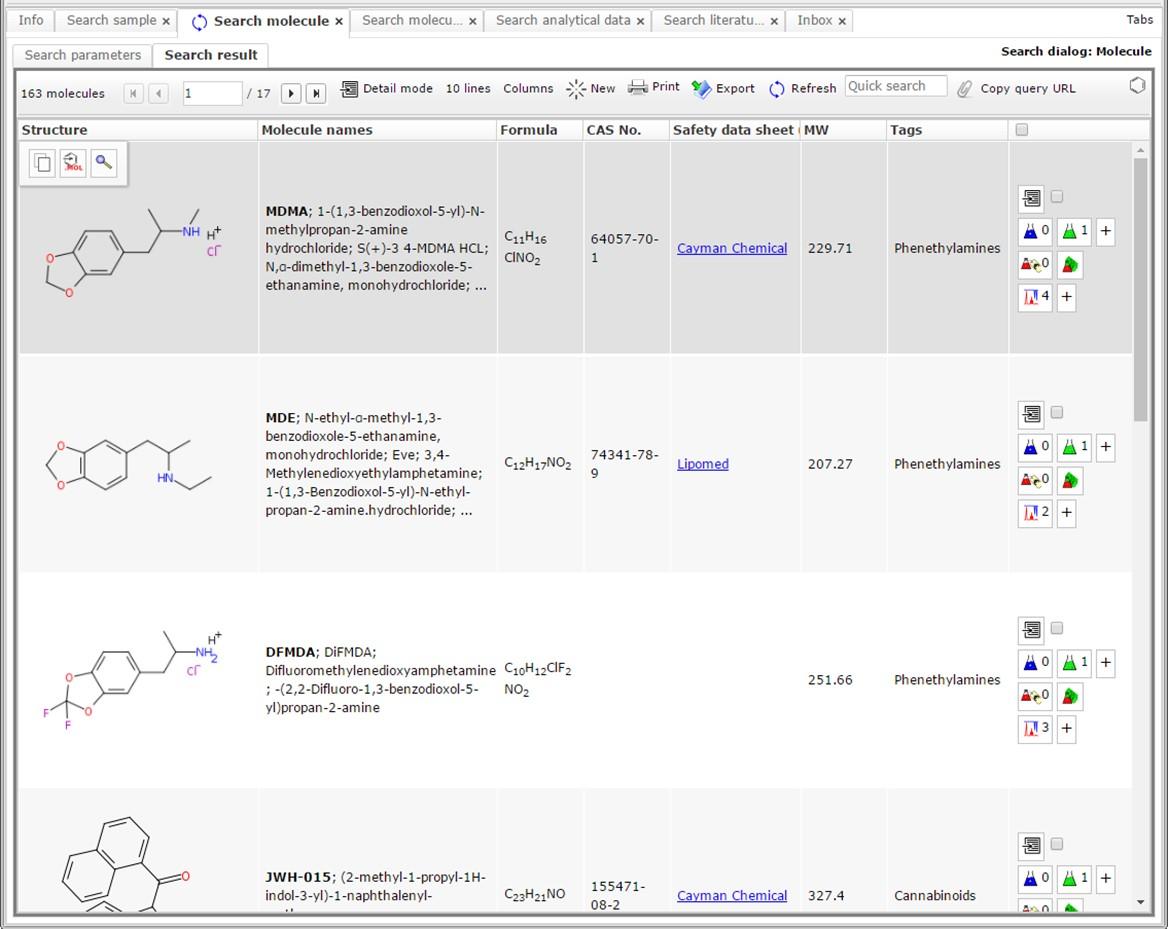Tick the select-all checkbox in table header
The height and width of the screenshot is (929, 1168).
1021,130
